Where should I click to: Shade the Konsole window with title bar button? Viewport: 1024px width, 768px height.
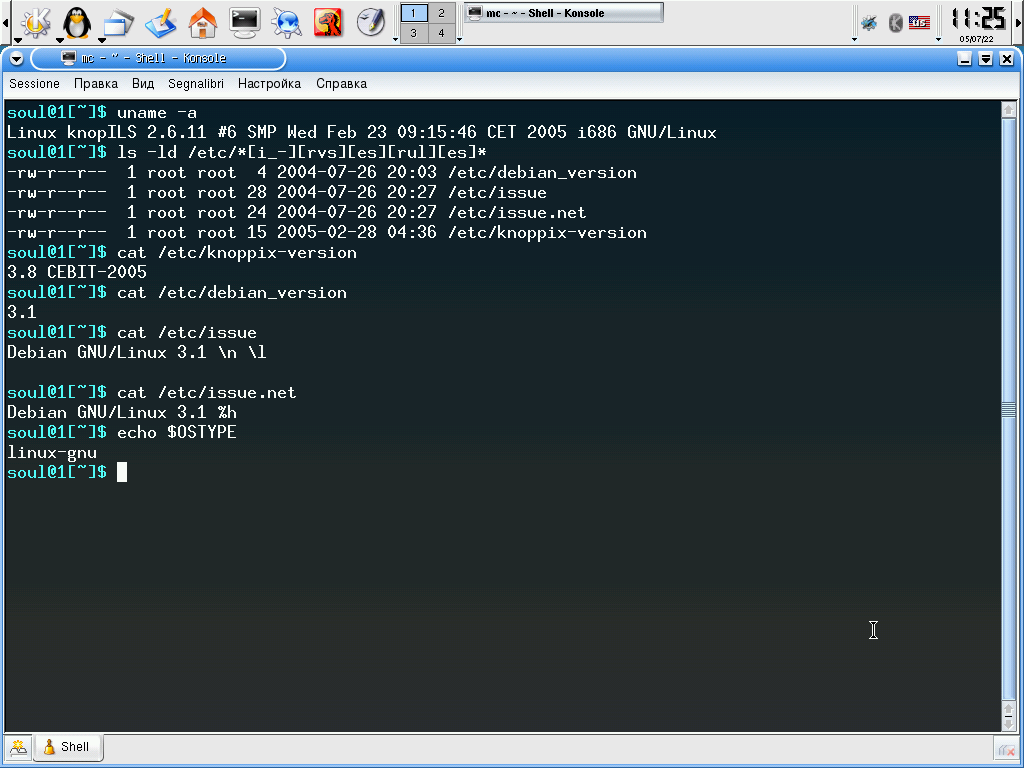[986, 59]
